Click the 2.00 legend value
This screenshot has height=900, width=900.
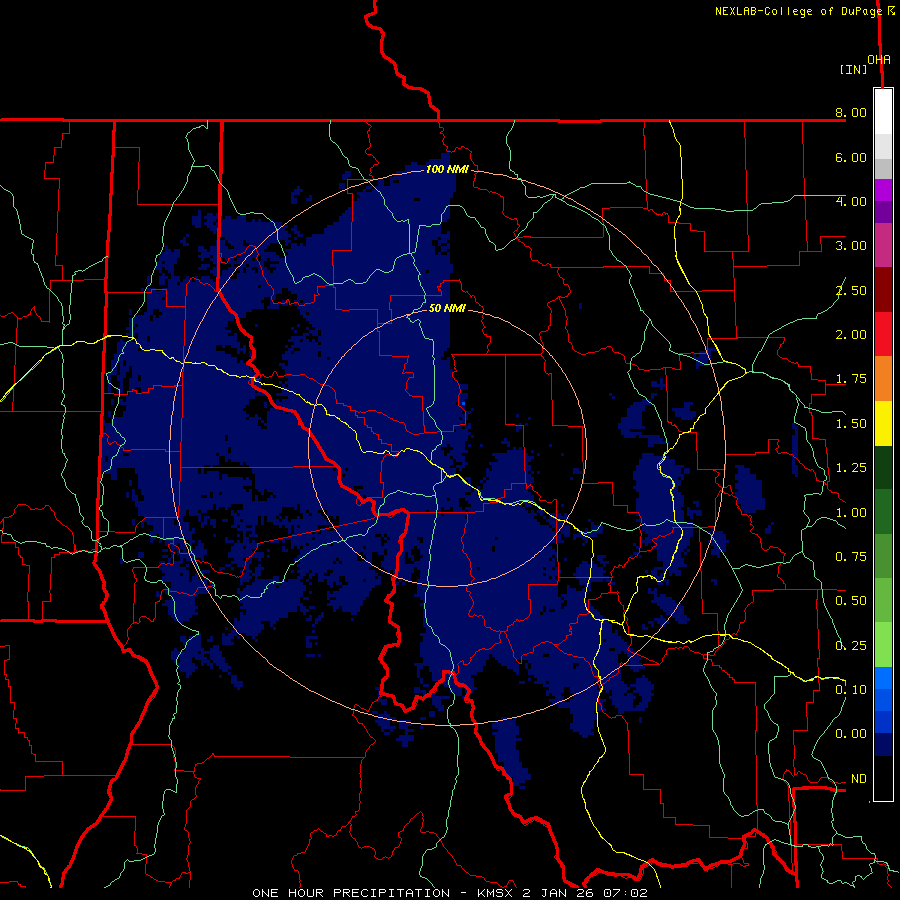[x=851, y=335]
